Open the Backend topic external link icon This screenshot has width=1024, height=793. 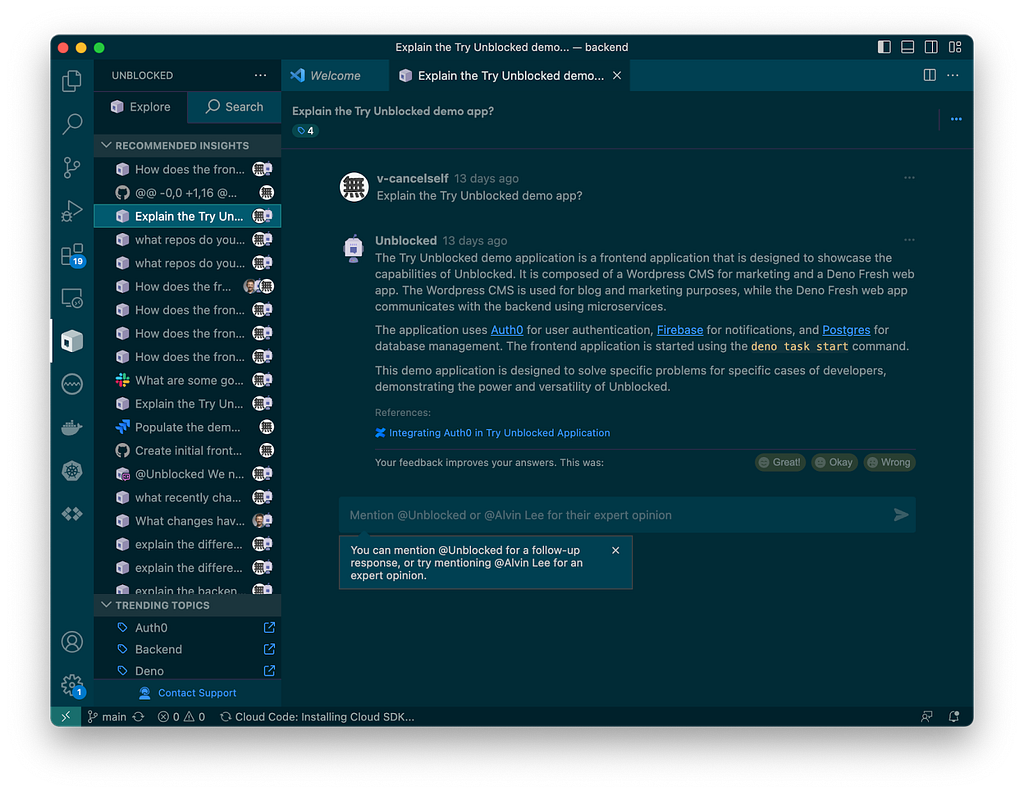click(x=269, y=649)
